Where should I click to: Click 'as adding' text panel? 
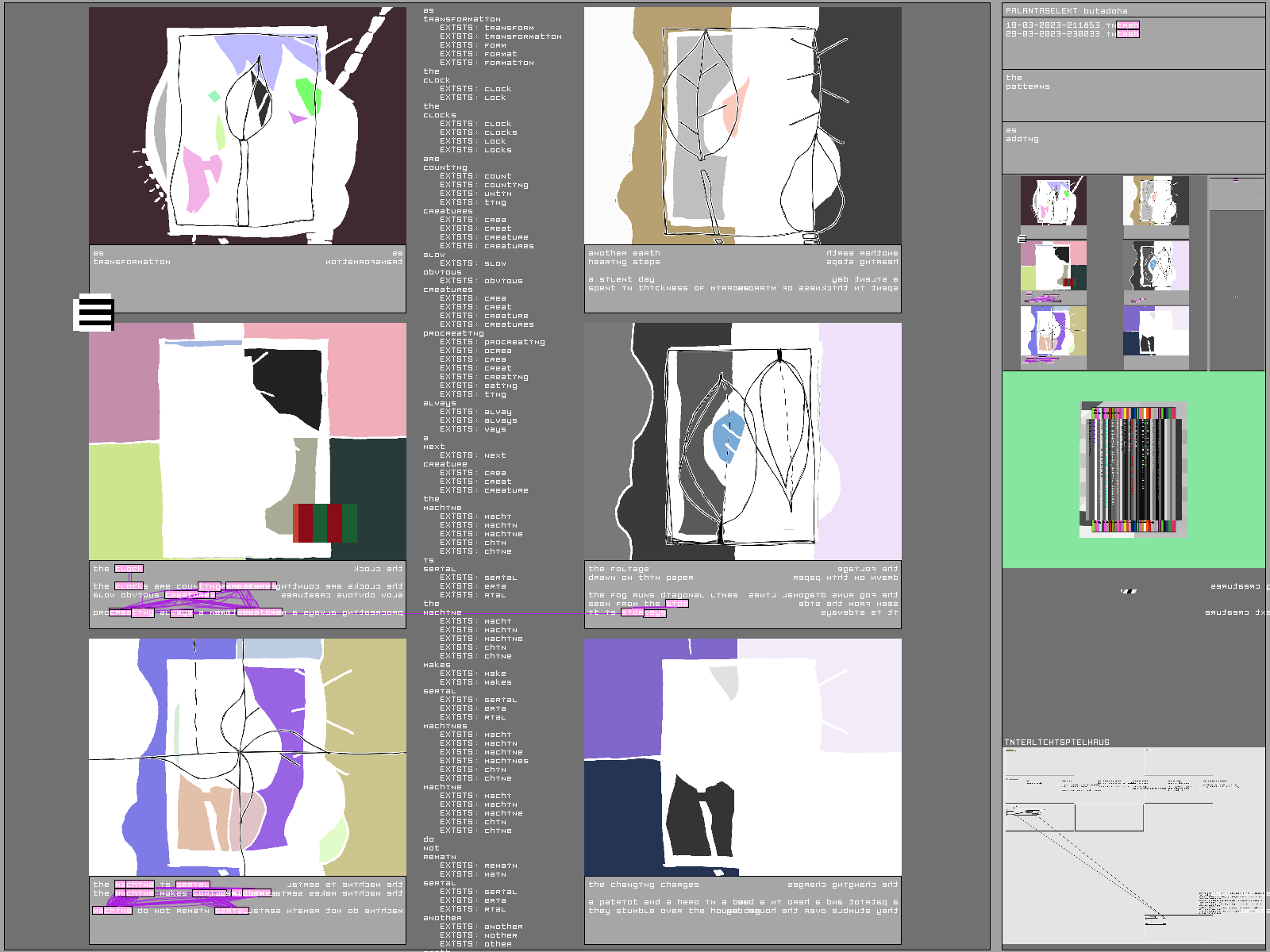[x=1133, y=146]
